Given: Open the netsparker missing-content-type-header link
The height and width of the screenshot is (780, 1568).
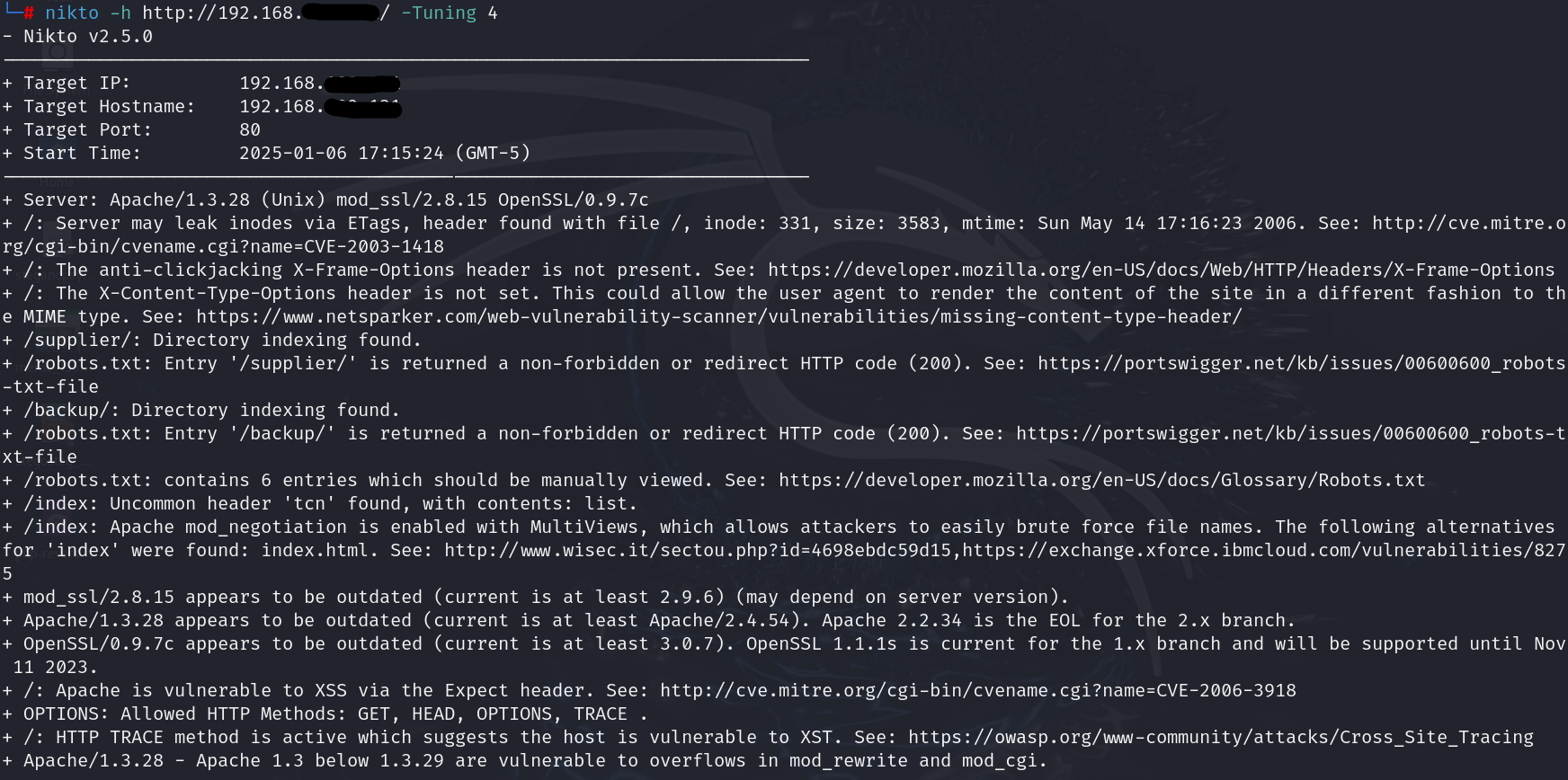Looking at the screenshot, I should pyautogui.click(x=718, y=317).
